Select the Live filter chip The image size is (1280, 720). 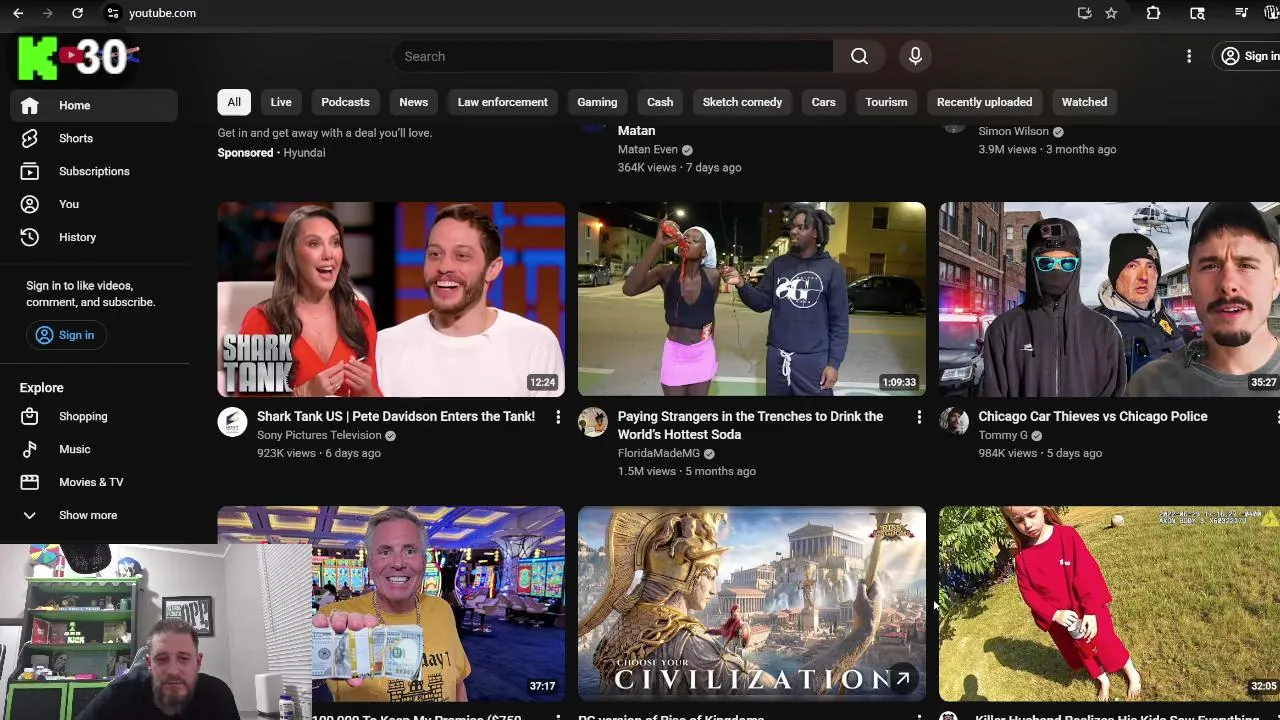click(x=281, y=102)
